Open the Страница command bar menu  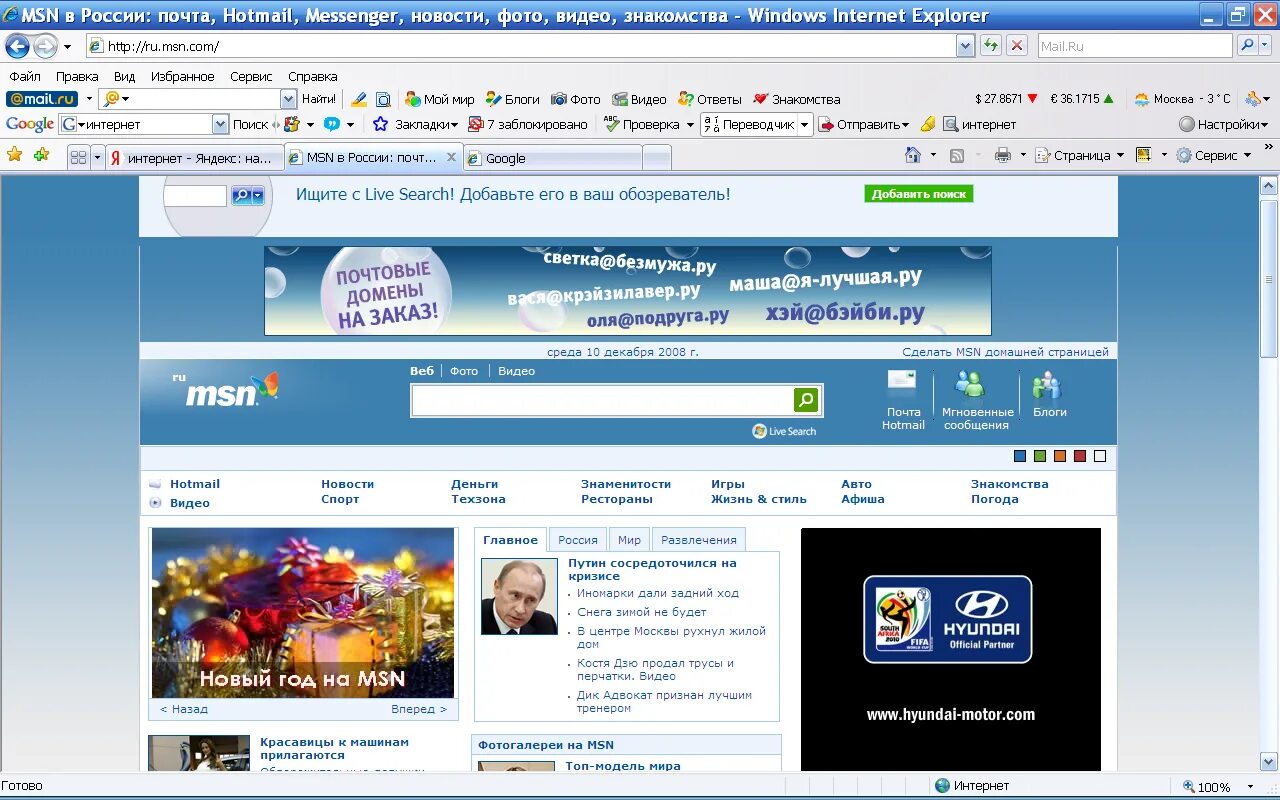pos(1080,155)
